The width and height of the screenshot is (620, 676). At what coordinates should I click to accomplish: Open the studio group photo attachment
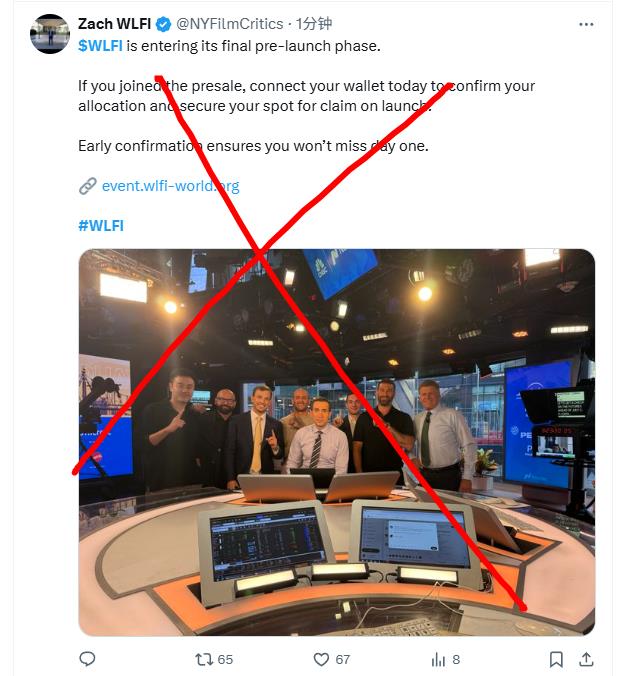click(x=337, y=442)
